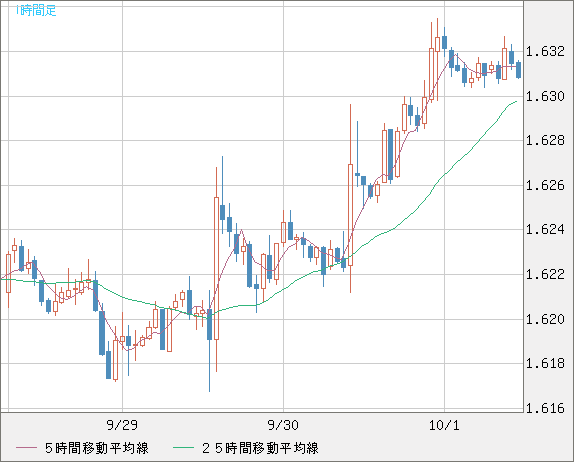Image resolution: width=574 pixels, height=462 pixels.
Task: Click the 5時間移動平均線 legend text
Action: point(97,448)
